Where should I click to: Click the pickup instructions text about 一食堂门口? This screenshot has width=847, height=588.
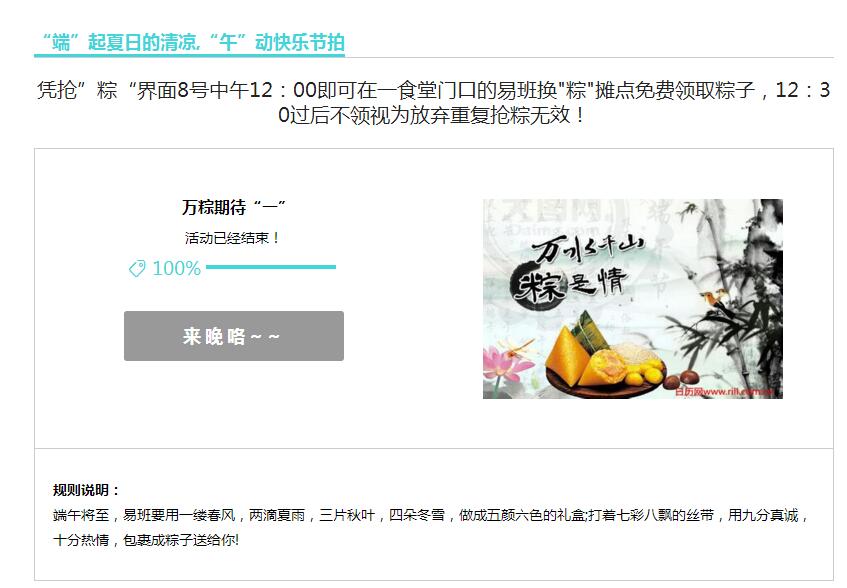pos(433,102)
